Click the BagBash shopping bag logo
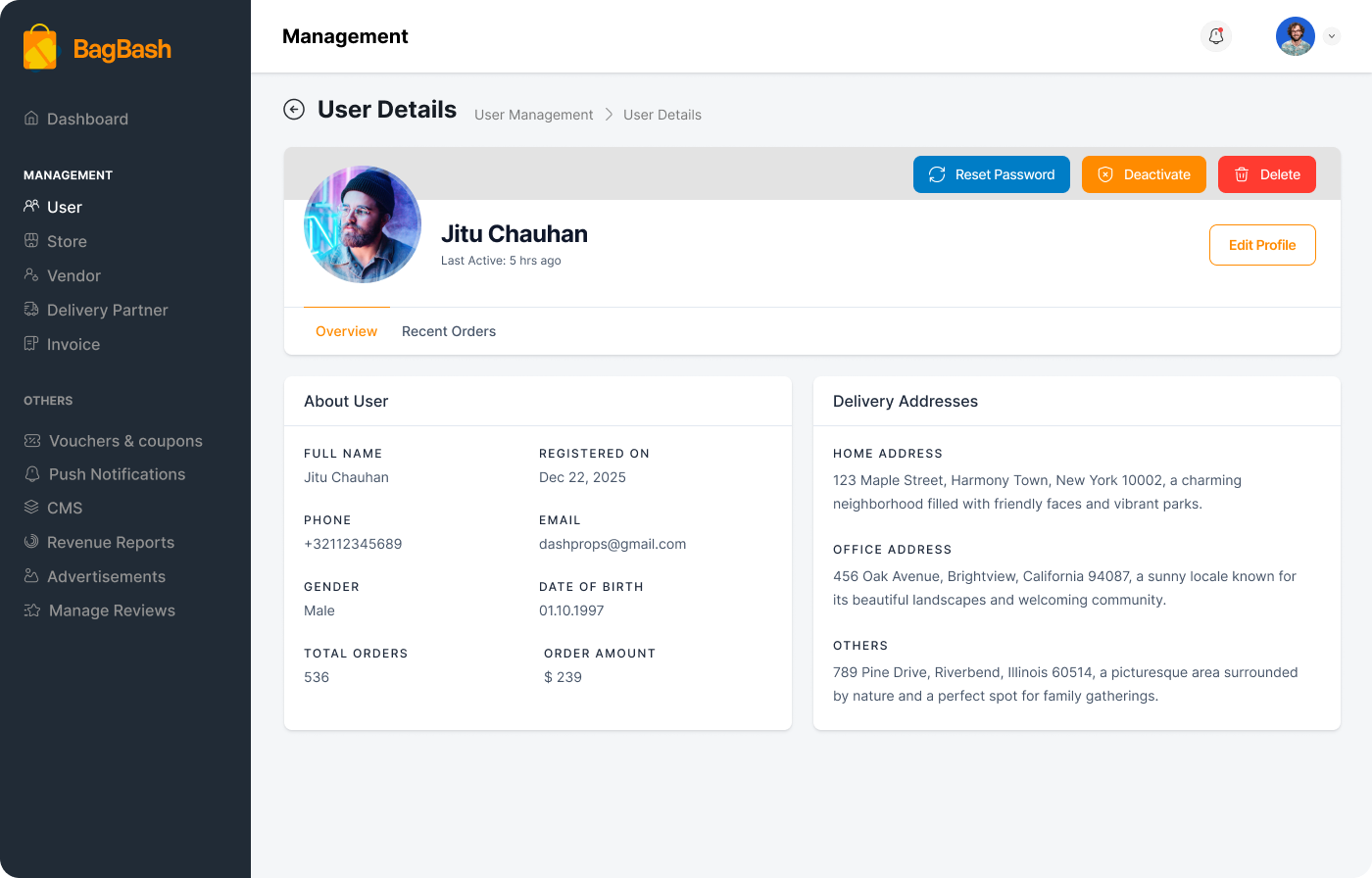Screen dimensions: 1372x878 tap(40, 47)
